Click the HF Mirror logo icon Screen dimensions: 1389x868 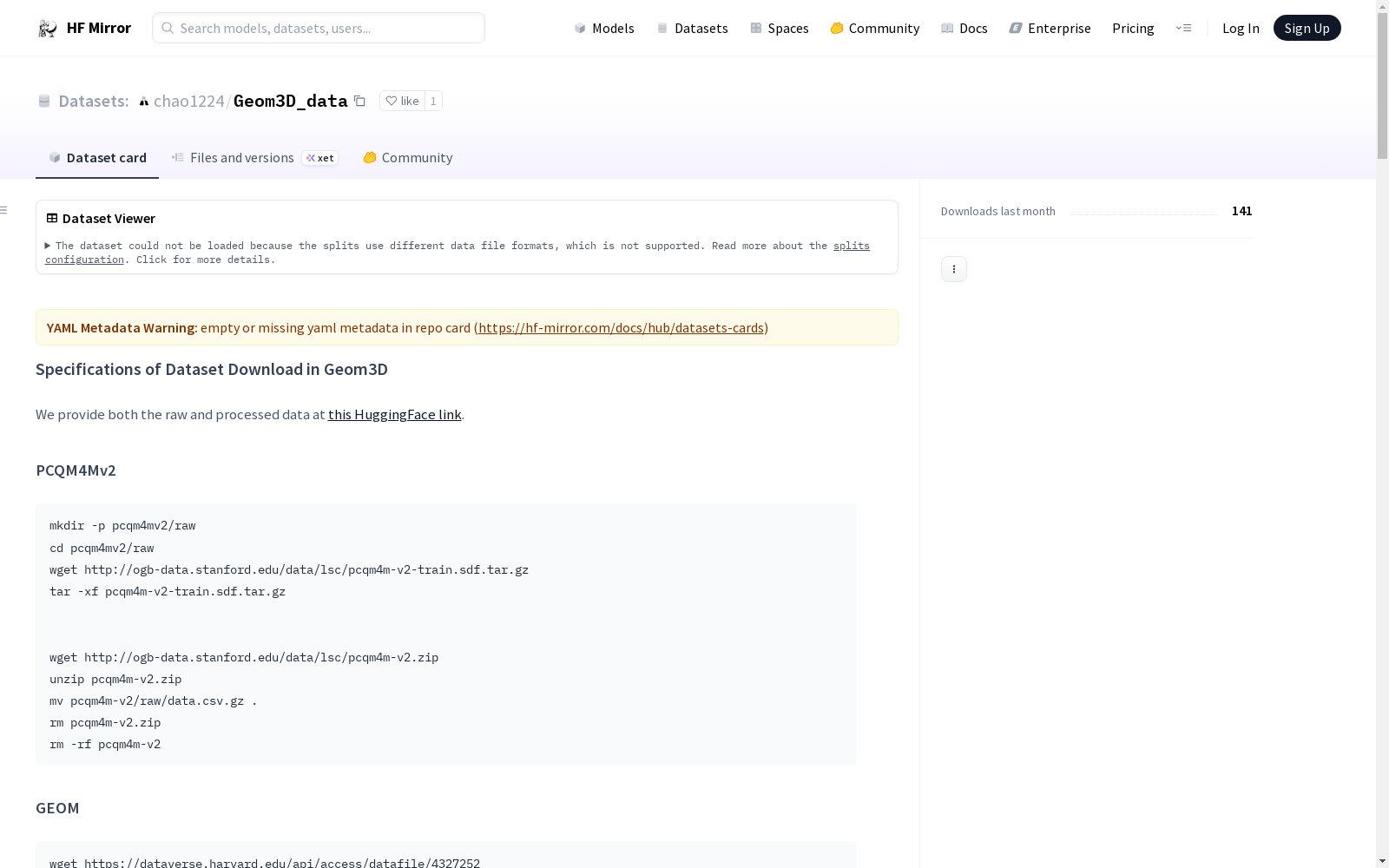click(48, 29)
